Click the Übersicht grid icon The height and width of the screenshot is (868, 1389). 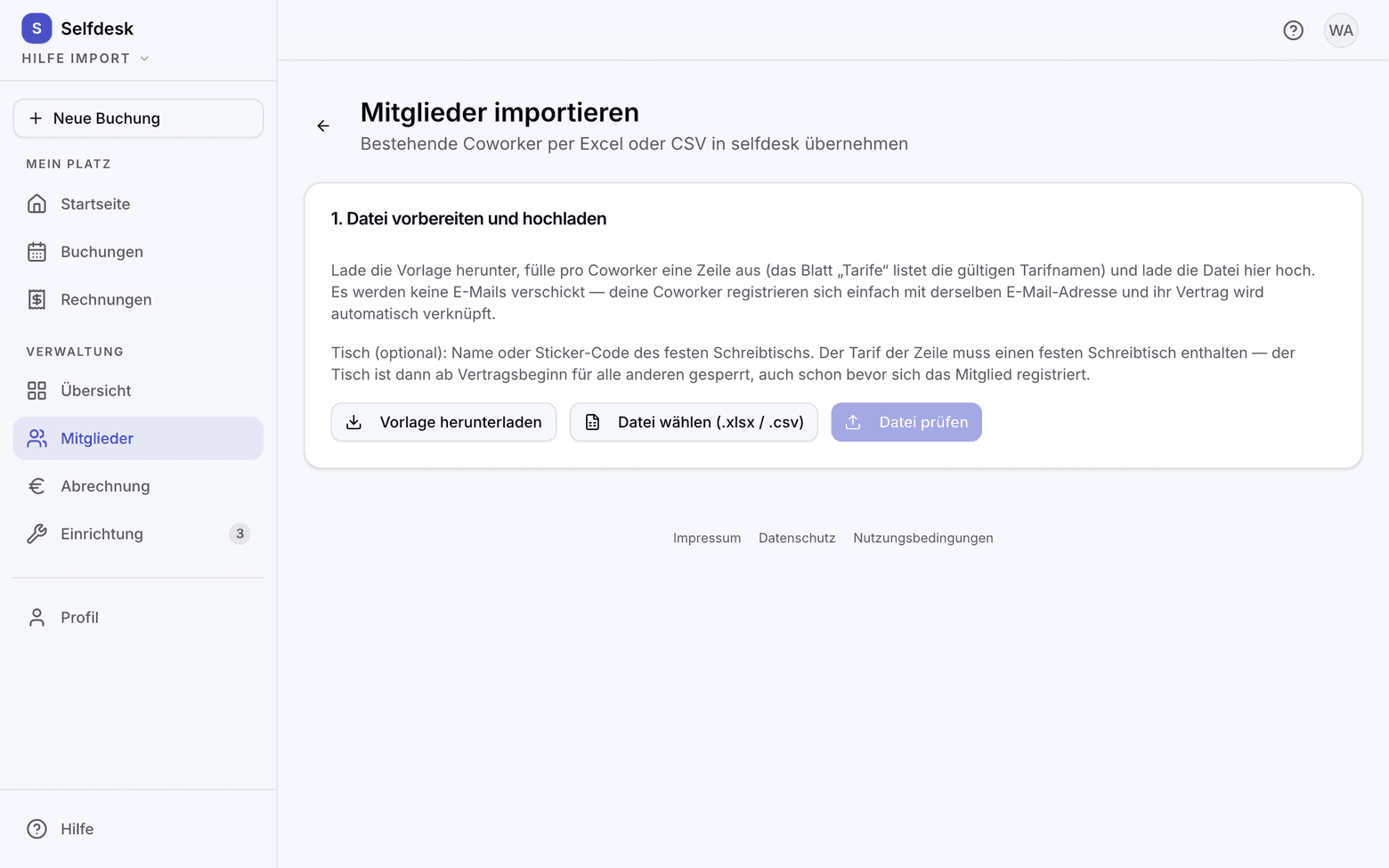click(x=37, y=391)
